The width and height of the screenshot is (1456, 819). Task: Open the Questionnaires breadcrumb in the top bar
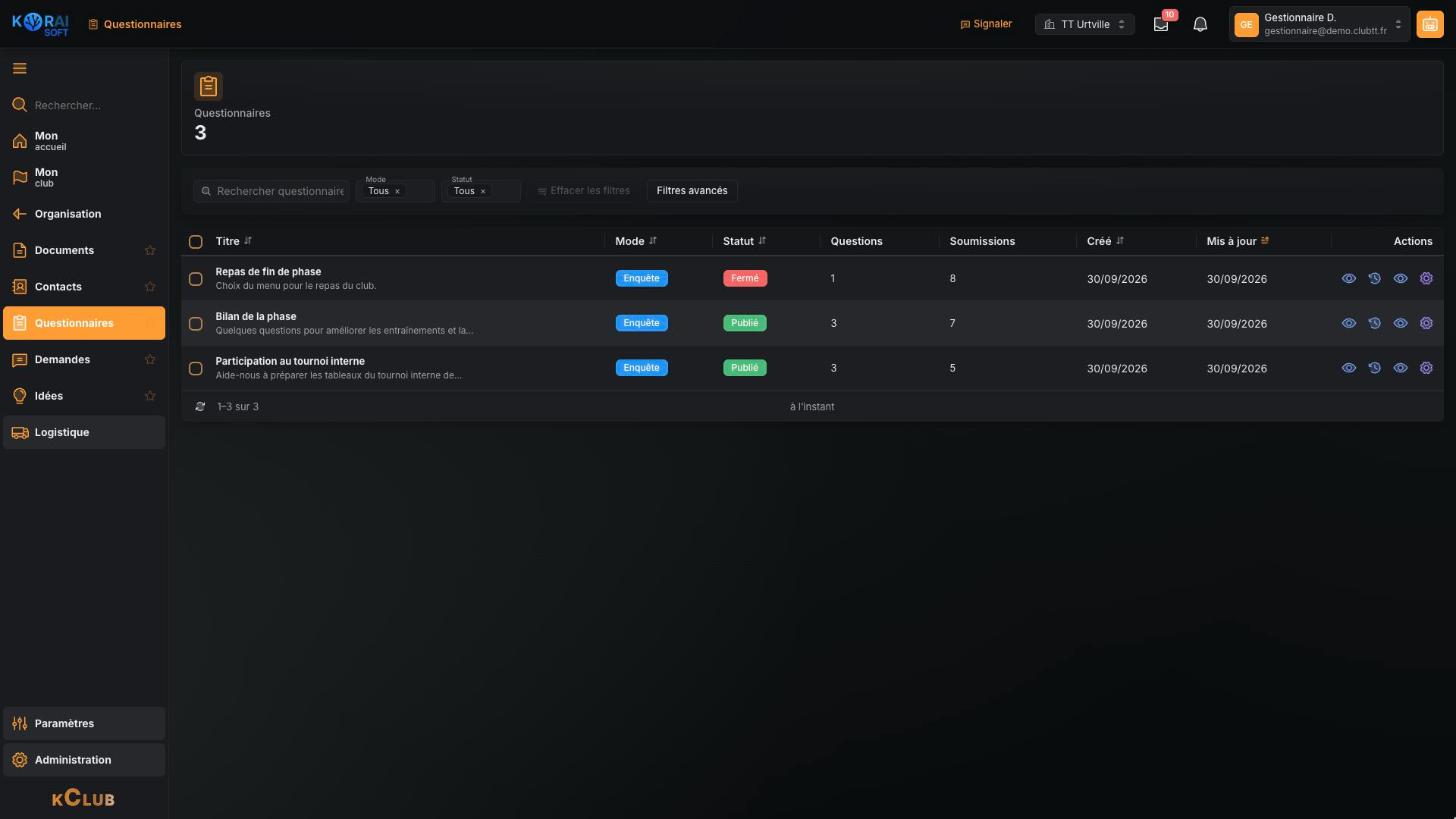134,24
